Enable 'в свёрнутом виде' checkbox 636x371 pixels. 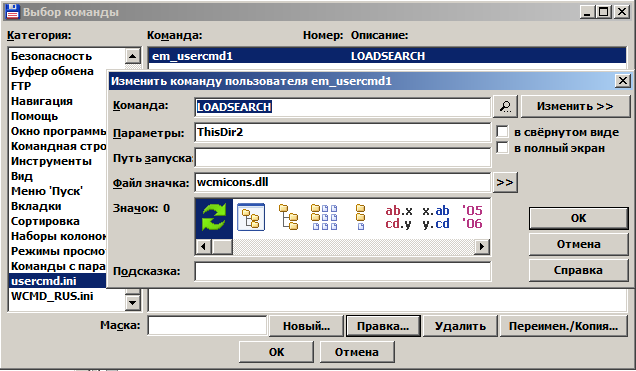point(502,132)
